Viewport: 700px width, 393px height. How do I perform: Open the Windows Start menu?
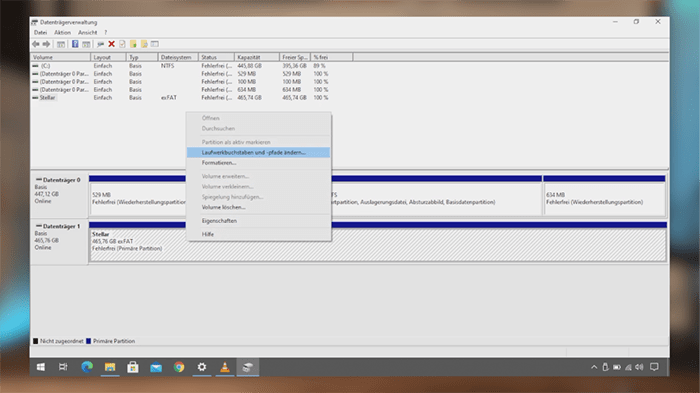click(41, 367)
